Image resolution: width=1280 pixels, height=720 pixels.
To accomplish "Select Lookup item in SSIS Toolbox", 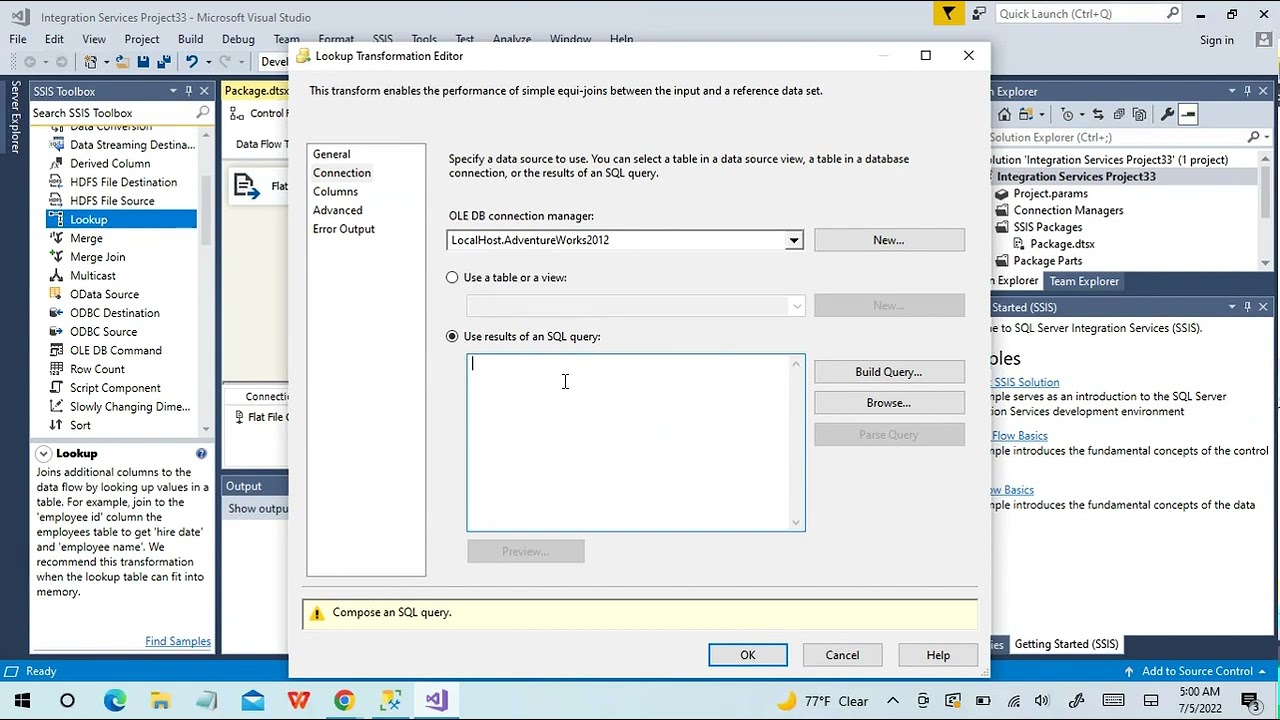I will coord(120,219).
